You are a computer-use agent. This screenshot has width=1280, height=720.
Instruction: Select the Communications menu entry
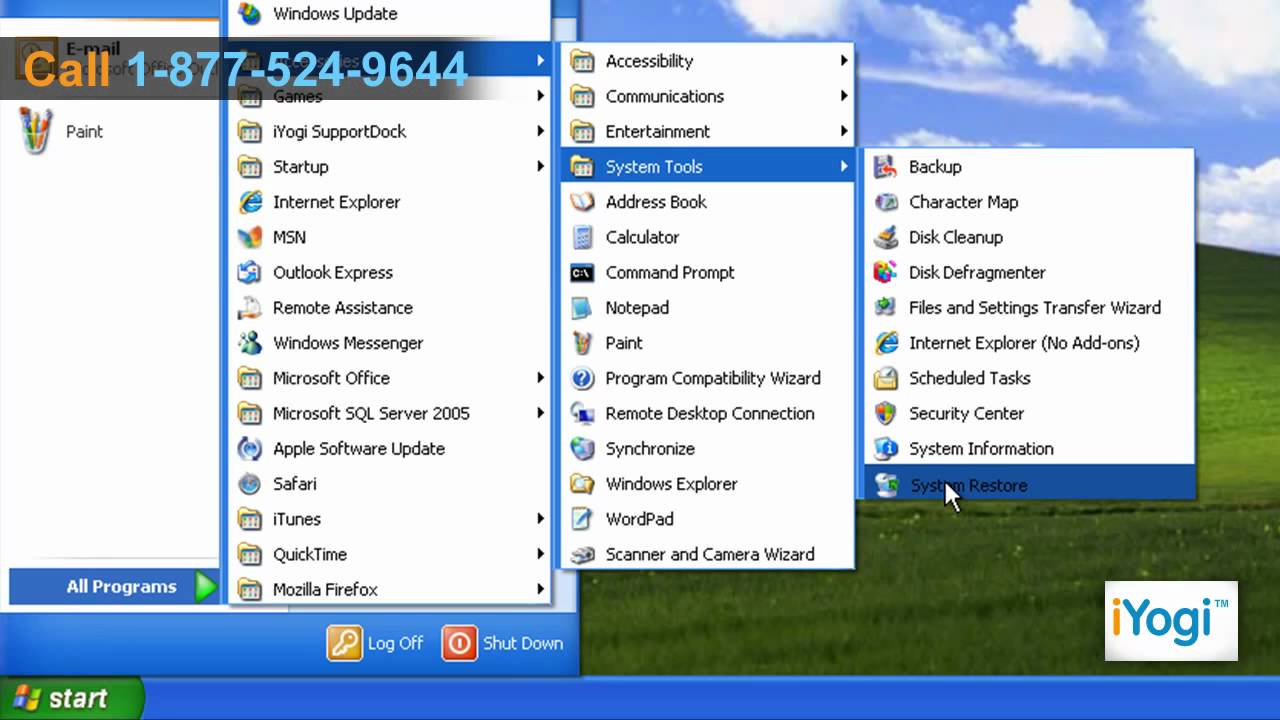coord(708,96)
